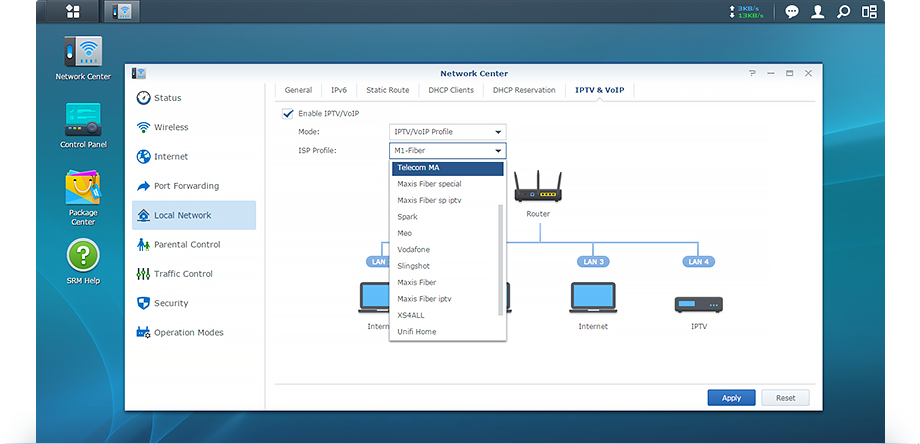Open the search magnifier icon

tap(844, 12)
